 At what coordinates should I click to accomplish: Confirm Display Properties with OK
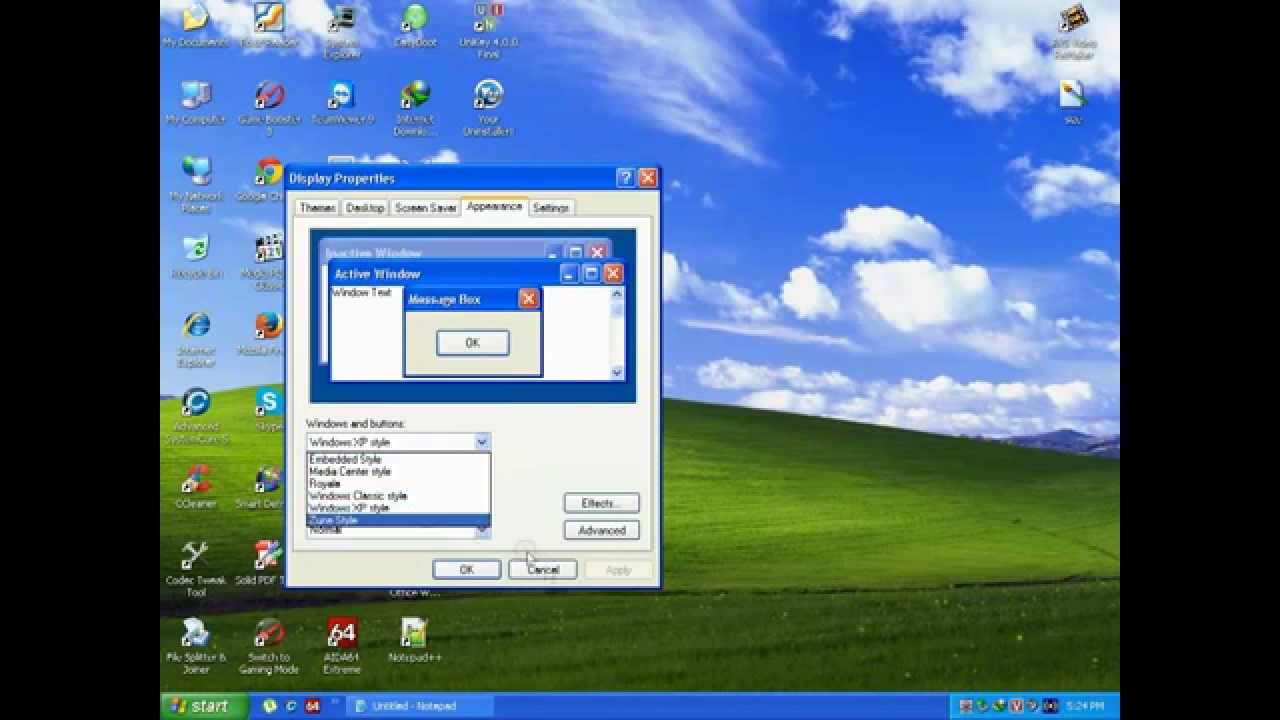tap(466, 569)
